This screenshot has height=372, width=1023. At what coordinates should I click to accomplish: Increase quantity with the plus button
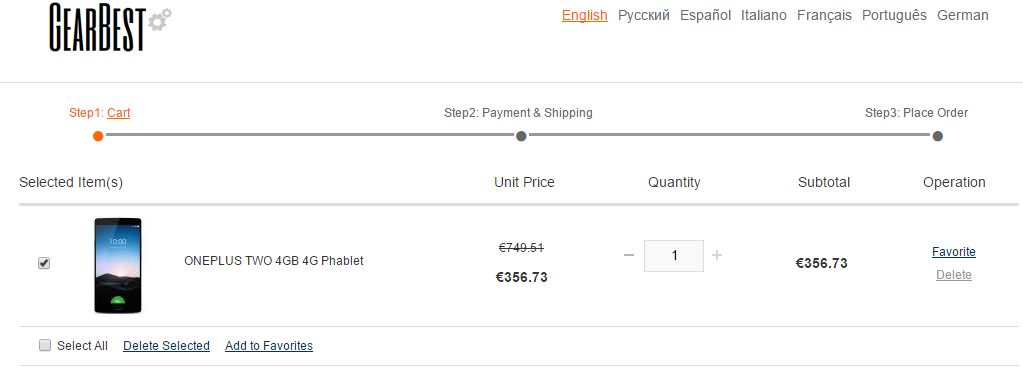click(x=717, y=255)
